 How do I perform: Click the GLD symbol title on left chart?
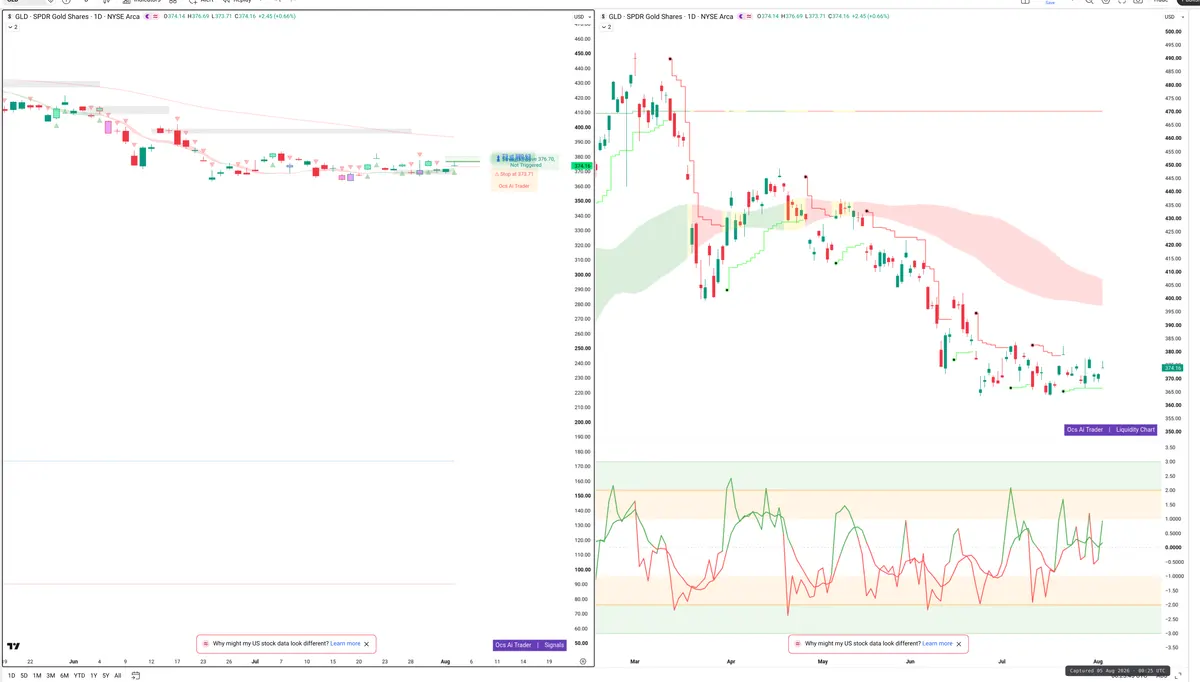(x=77, y=17)
